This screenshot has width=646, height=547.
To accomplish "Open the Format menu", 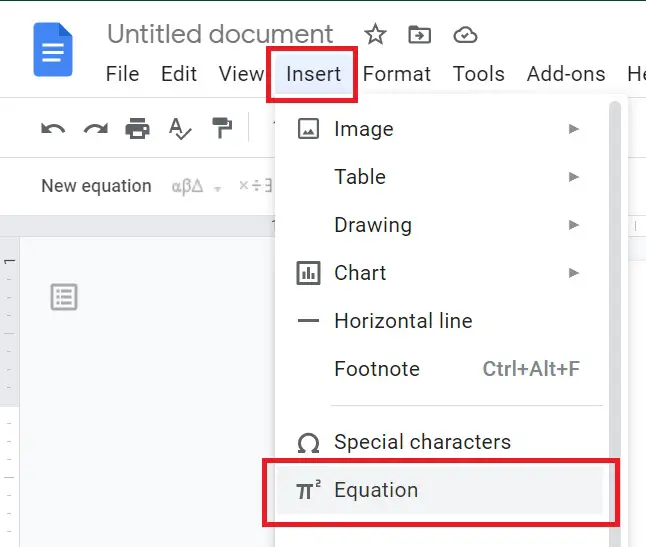I will tap(397, 74).
